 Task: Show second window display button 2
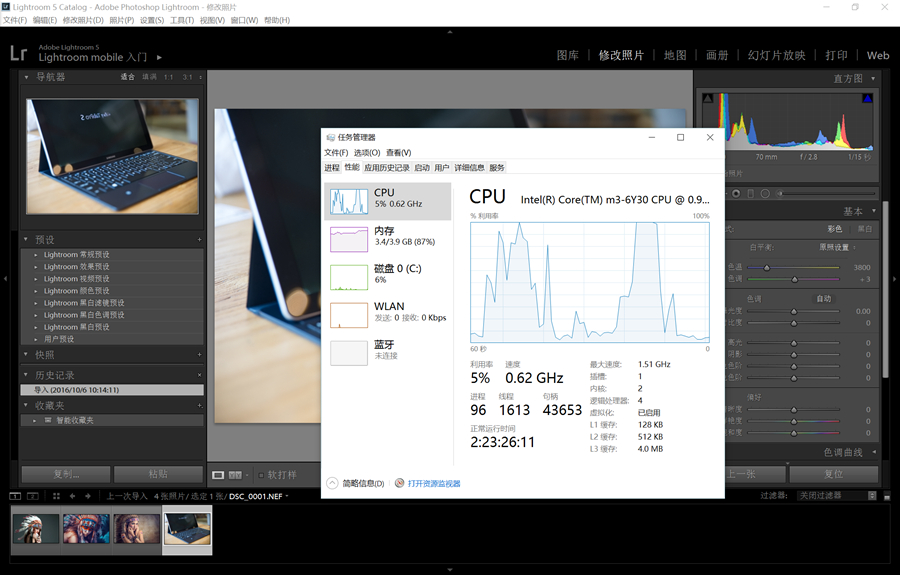click(33, 496)
